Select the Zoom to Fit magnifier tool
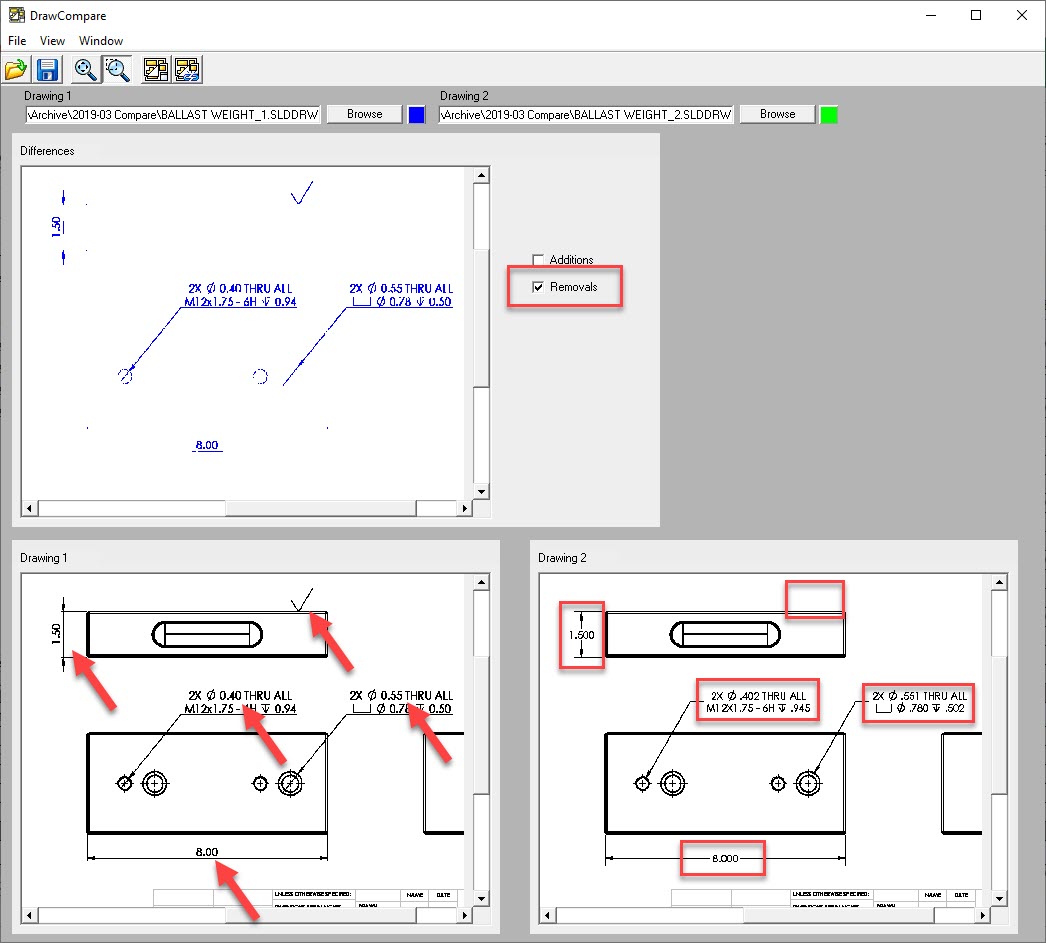The height and width of the screenshot is (943, 1046). [x=86, y=69]
